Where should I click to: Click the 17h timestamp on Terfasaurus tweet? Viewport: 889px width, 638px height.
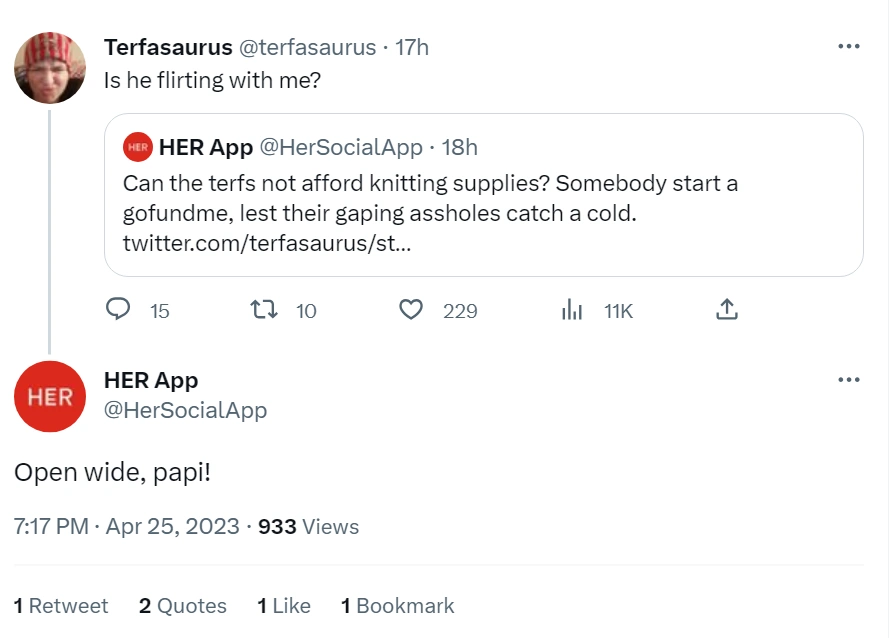pos(412,47)
